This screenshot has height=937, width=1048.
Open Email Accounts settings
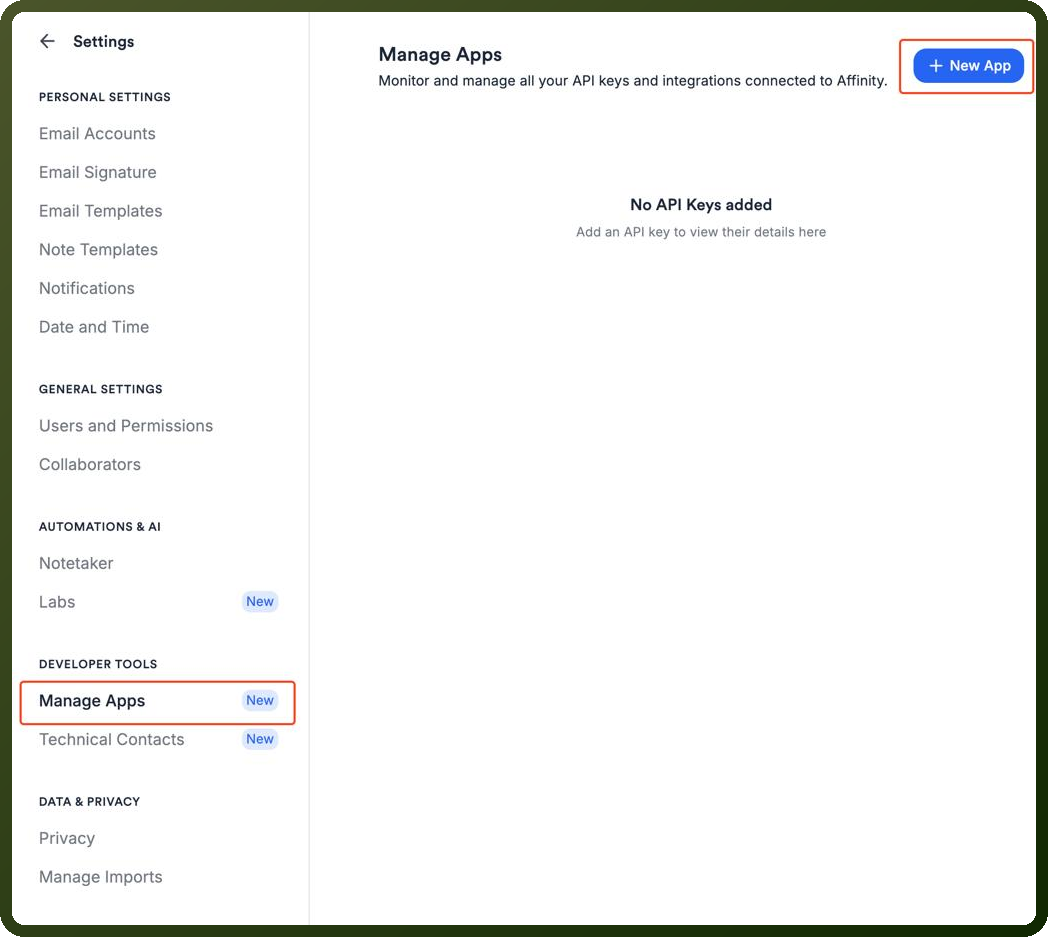[97, 134]
